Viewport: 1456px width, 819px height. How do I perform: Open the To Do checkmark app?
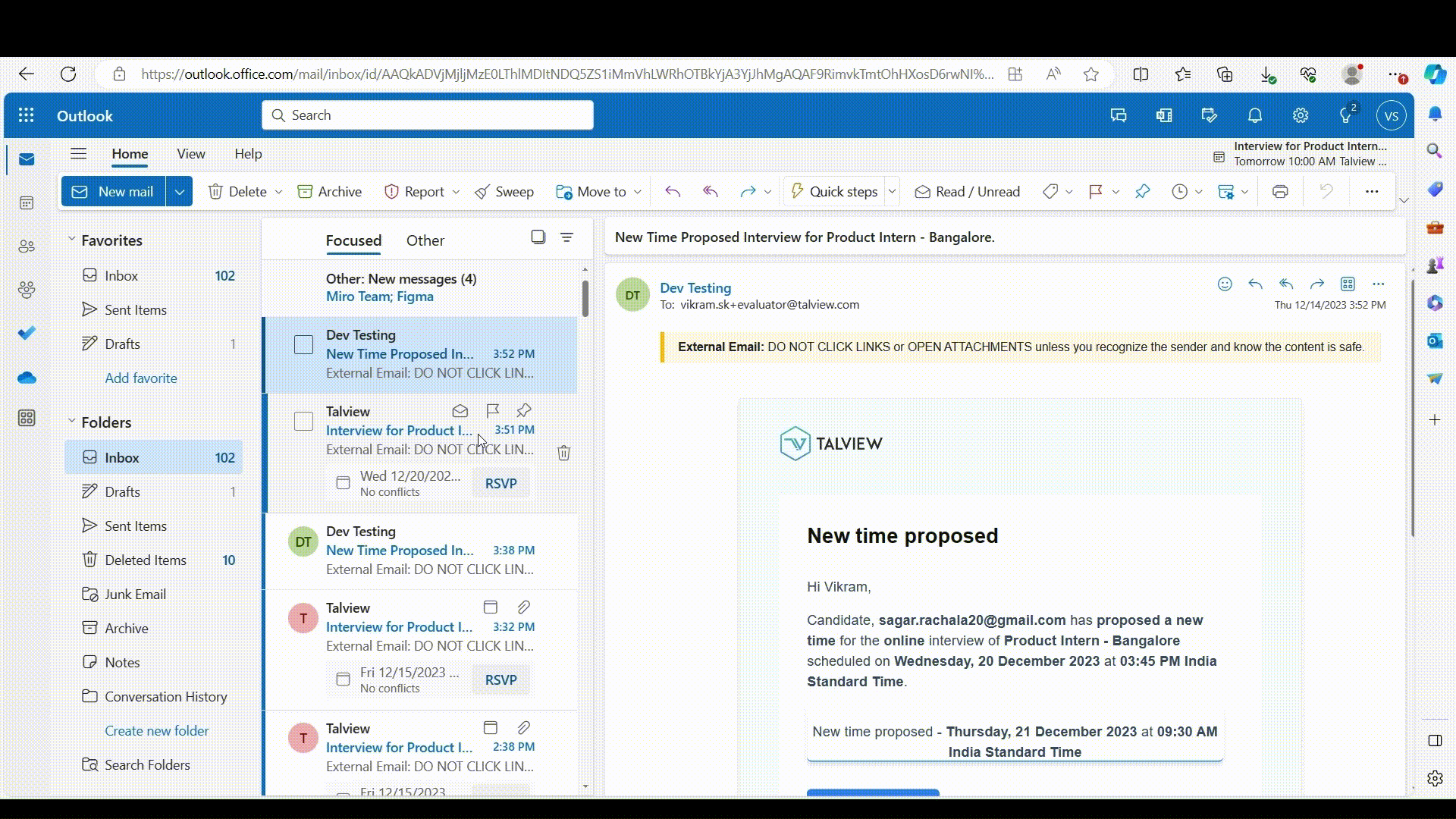pyautogui.click(x=27, y=333)
